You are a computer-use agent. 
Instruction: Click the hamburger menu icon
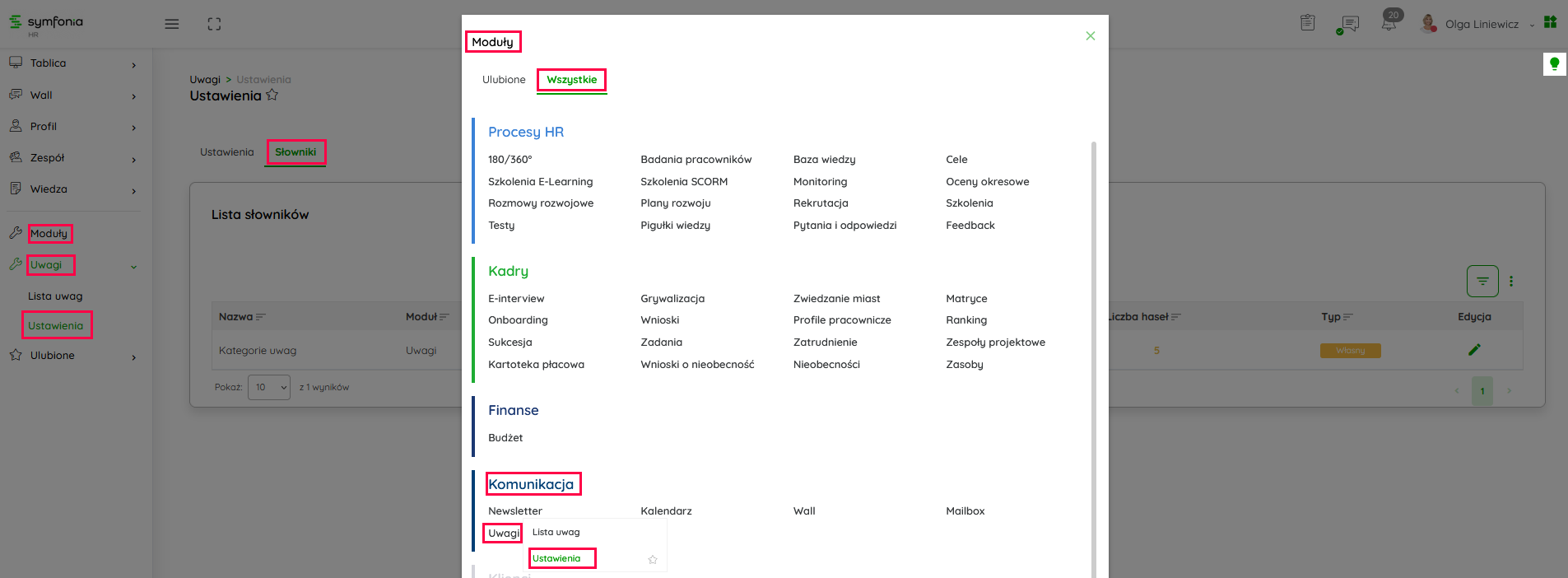(x=172, y=24)
